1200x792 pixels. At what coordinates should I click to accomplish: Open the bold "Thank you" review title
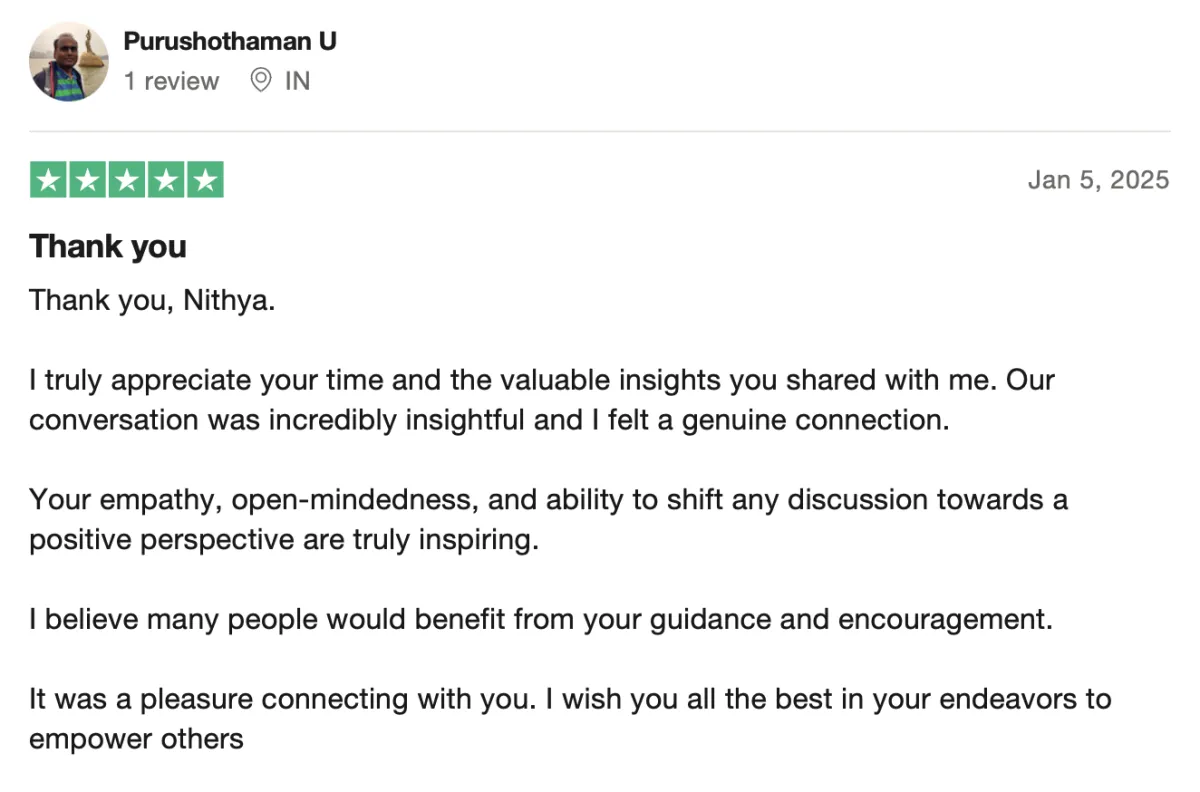coord(108,246)
